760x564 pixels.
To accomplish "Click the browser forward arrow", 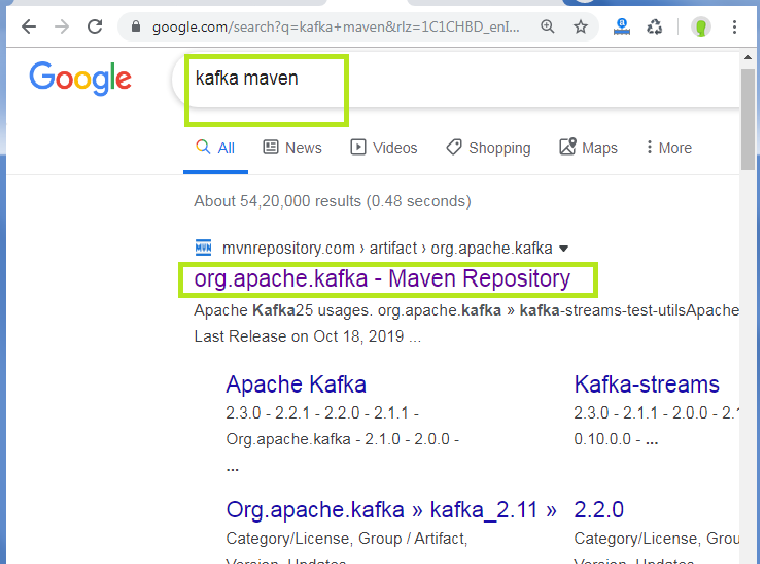I will click(x=62, y=27).
